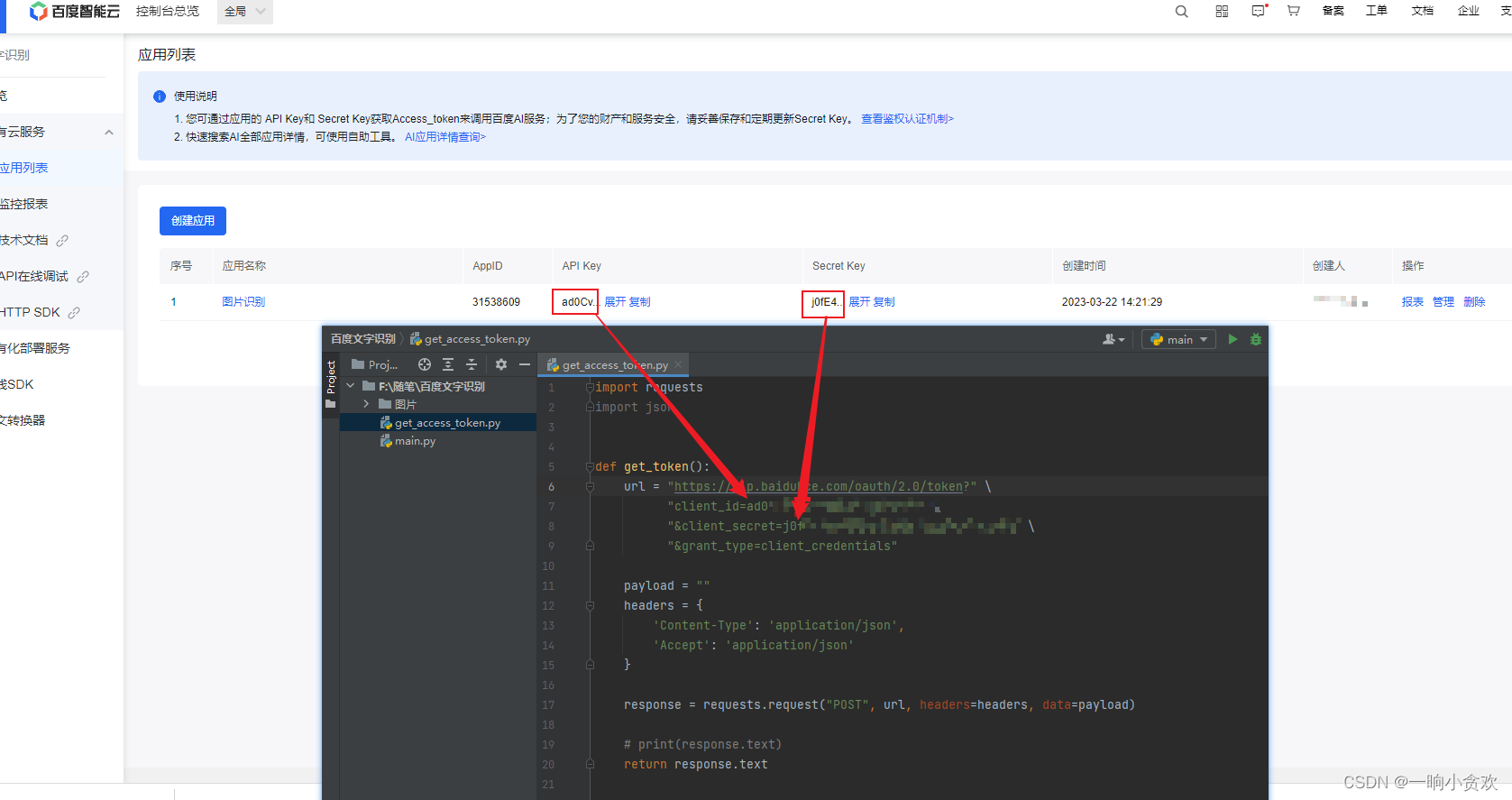Open the product grid icon in header

point(1222,12)
